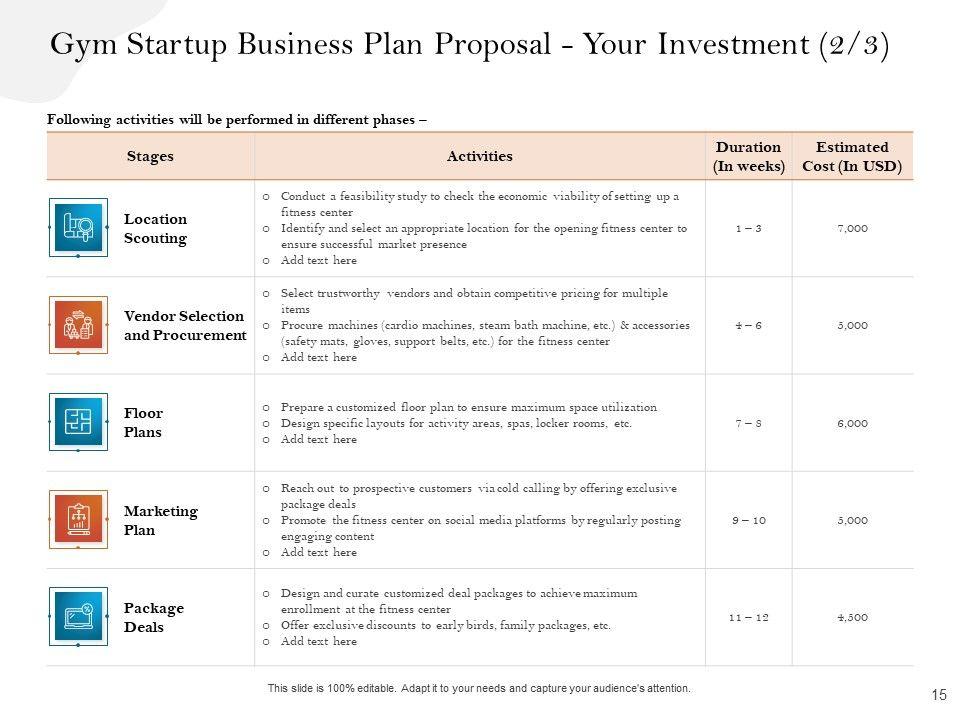Click the Floor Plans blueprint icon

78,422
